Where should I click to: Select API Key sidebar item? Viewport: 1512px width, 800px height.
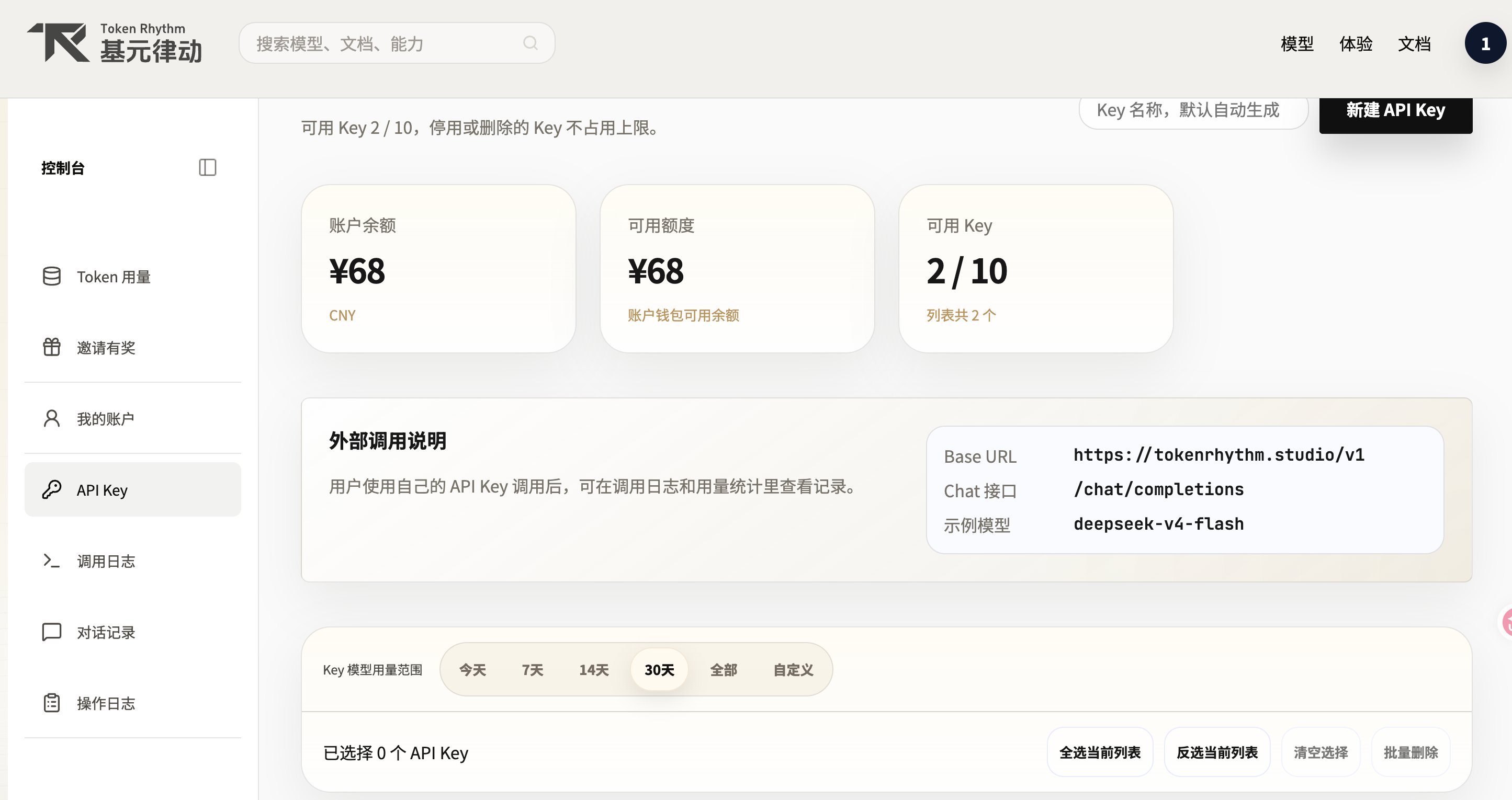tap(133, 490)
